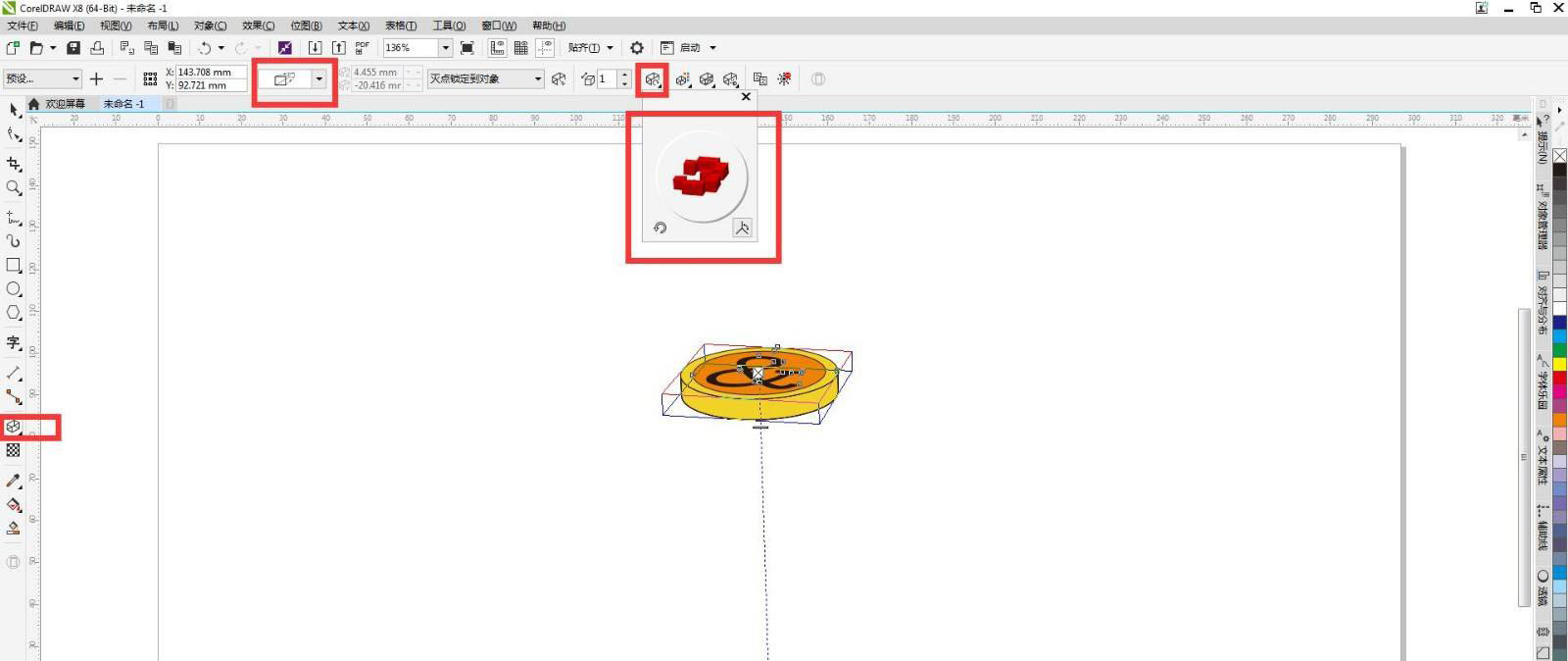Screen dimensions: 1568x661
Task: Toggle show guidelines button
Action: (x=545, y=47)
